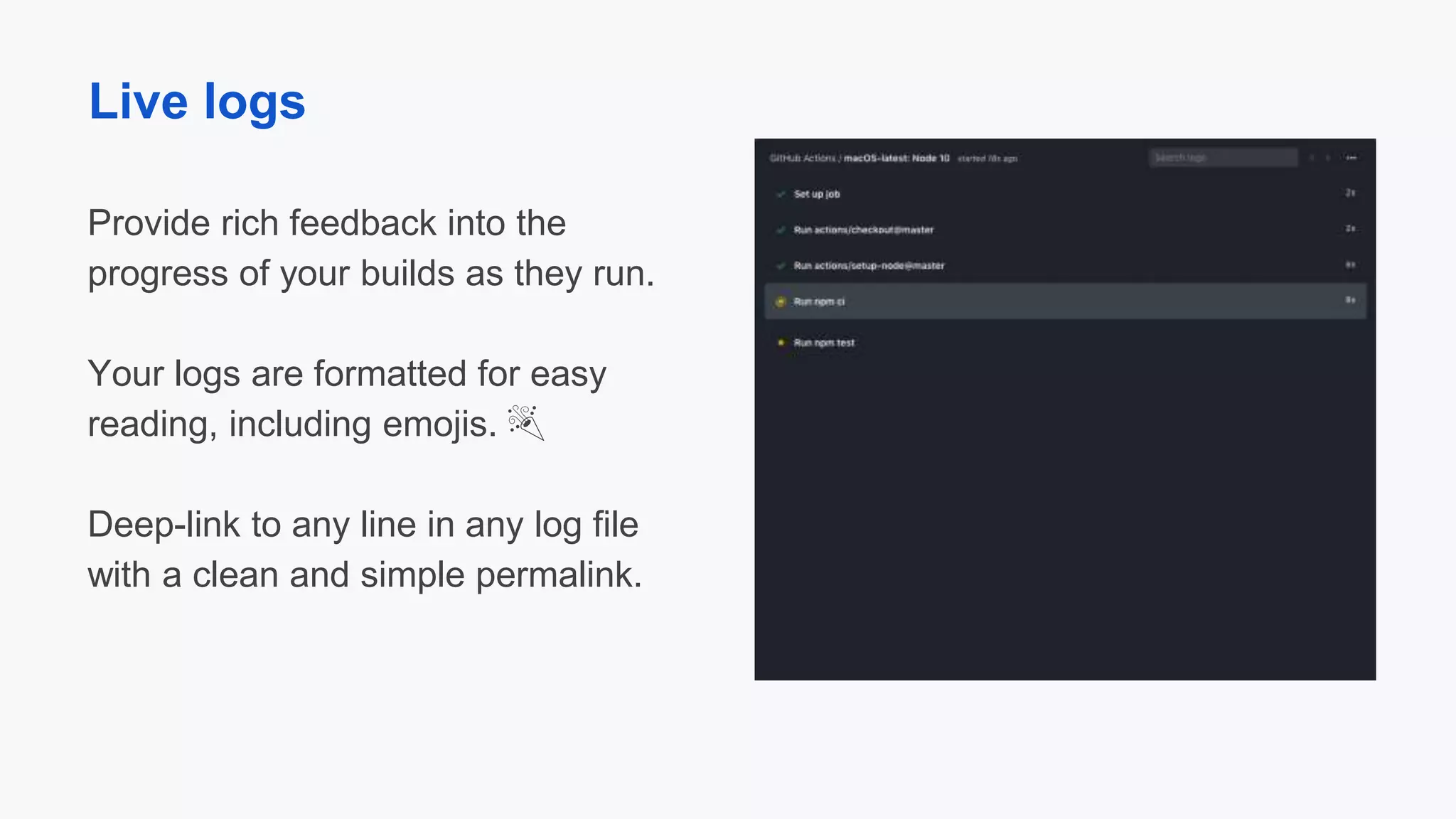Click the green checkmark beside Set up job

pyautogui.click(x=781, y=194)
